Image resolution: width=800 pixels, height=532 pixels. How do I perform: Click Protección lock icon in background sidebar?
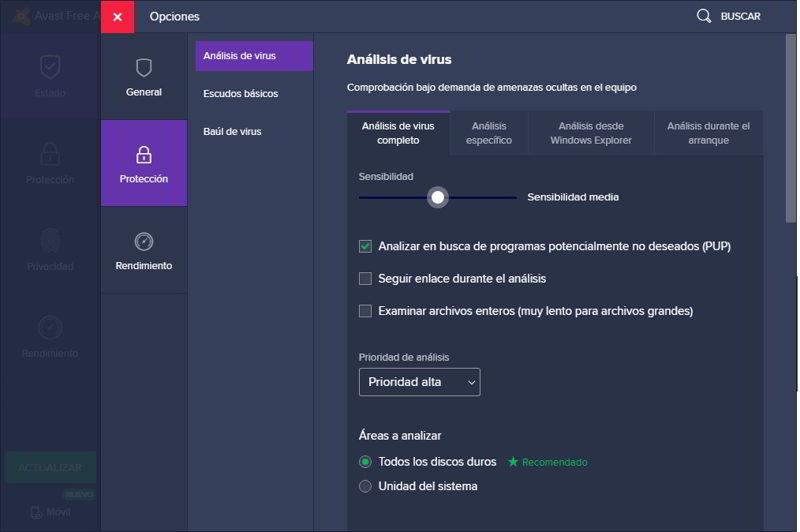click(x=50, y=154)
